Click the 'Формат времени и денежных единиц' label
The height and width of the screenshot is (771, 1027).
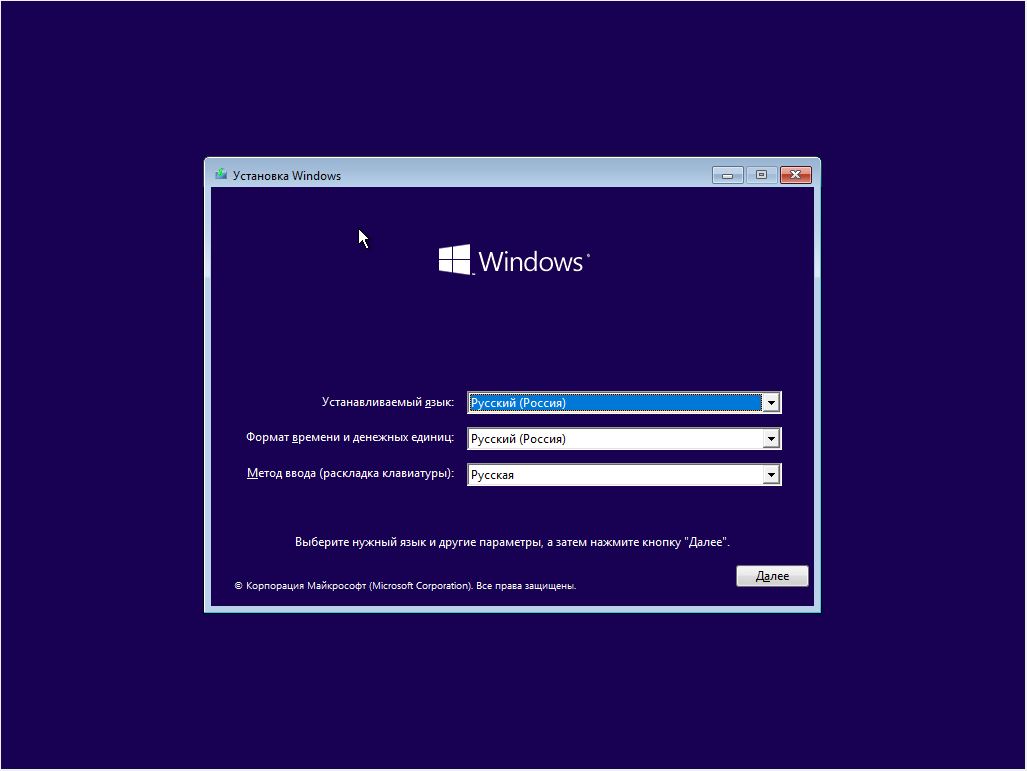(352, 438)
